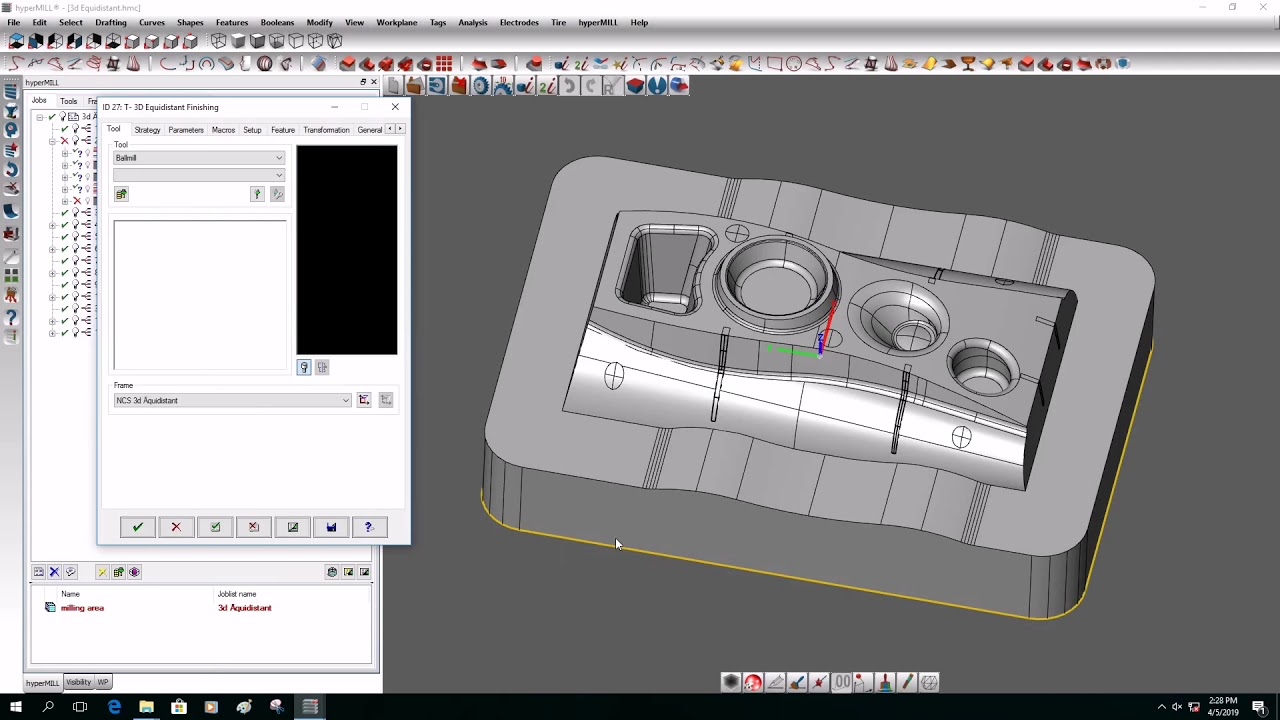Image resolution: width=1280 pixels, height=720 pixels.
Task: Click the '3d Äquidistant' joblist name
Action: (x=245, y=608)
